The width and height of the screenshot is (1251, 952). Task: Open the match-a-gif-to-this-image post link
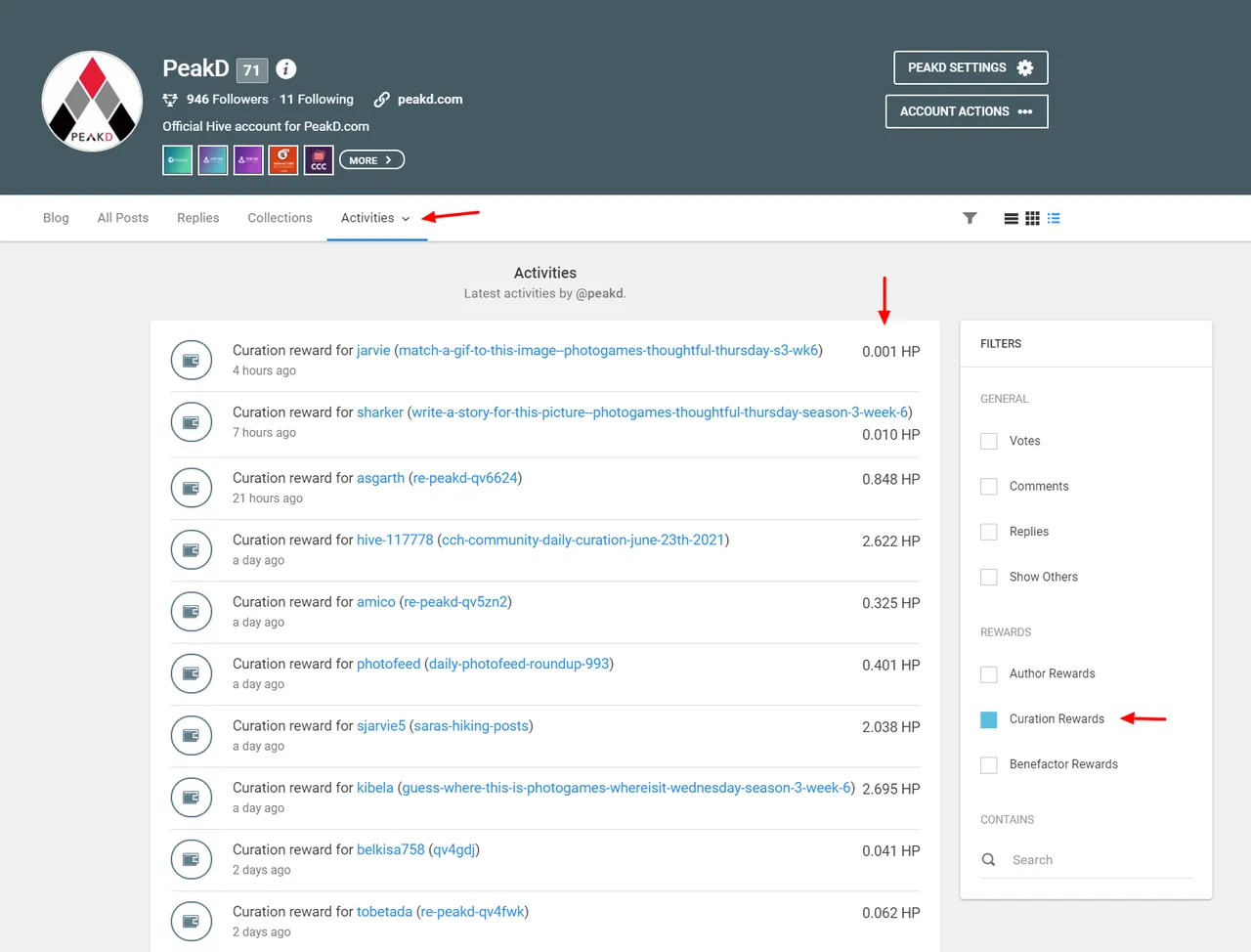(x=609, y=350)
